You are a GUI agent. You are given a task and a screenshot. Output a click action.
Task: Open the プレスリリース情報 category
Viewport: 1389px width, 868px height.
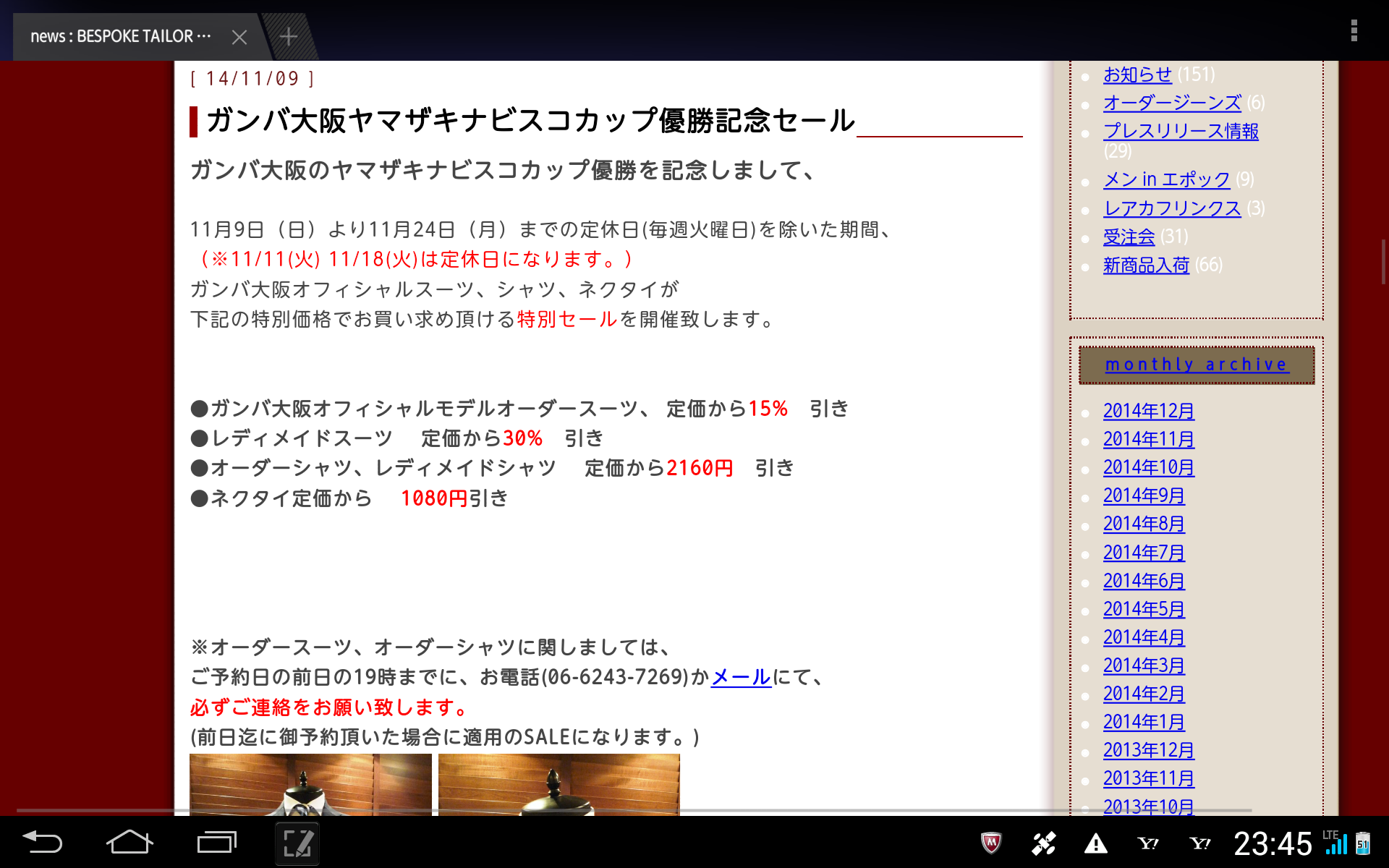click(1180, 131)
